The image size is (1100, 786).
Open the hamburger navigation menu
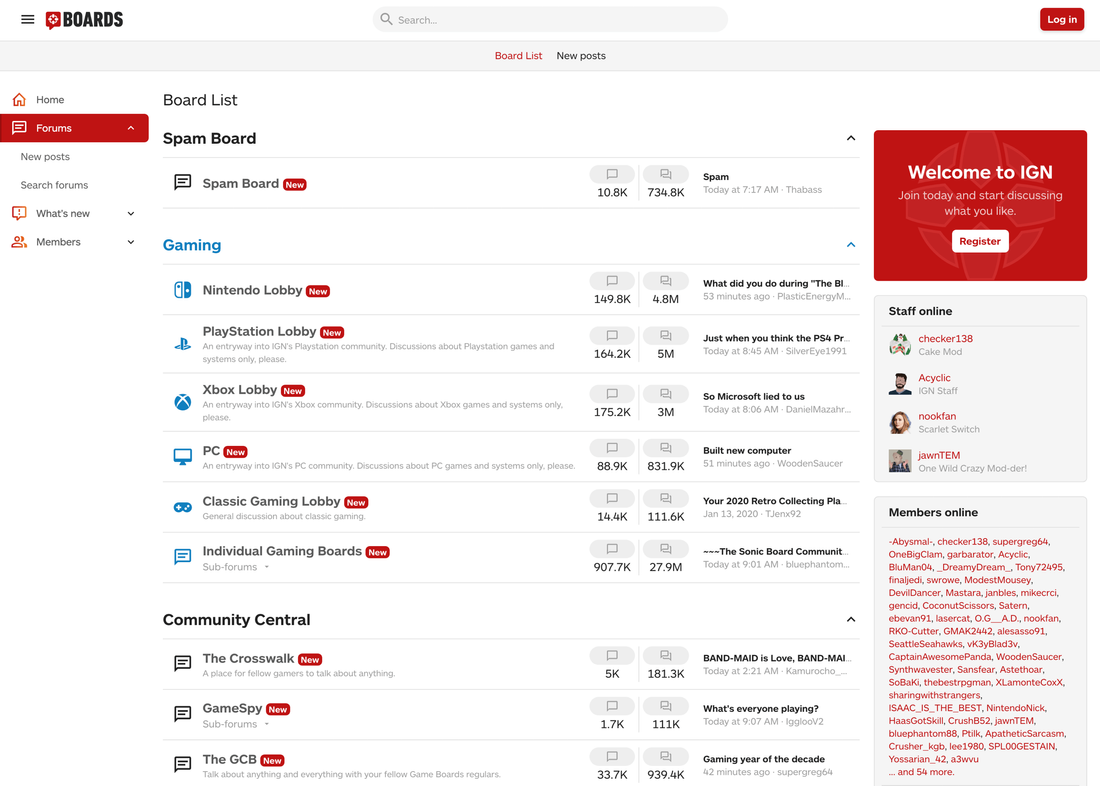(x=27, y=19)
